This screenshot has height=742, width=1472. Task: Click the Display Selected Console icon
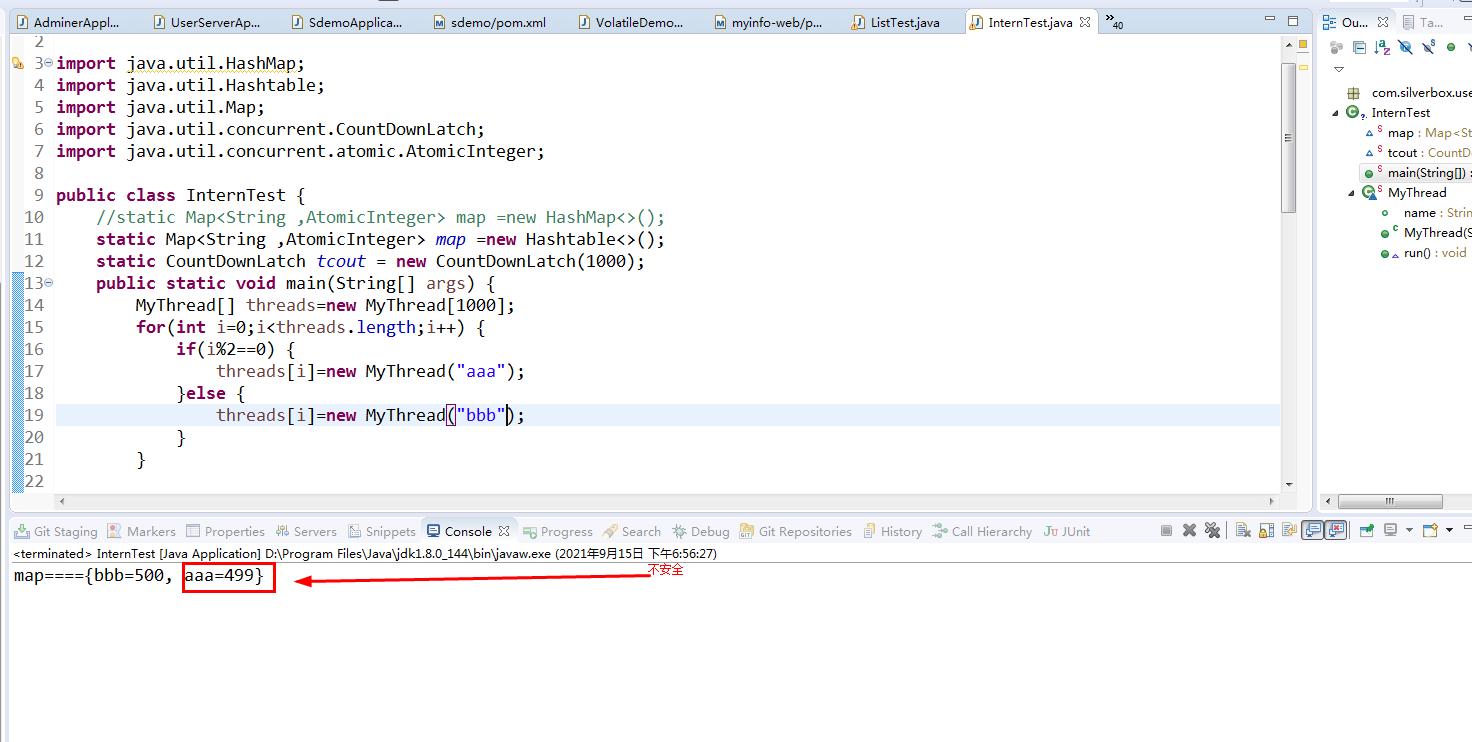pos(1389,531)
